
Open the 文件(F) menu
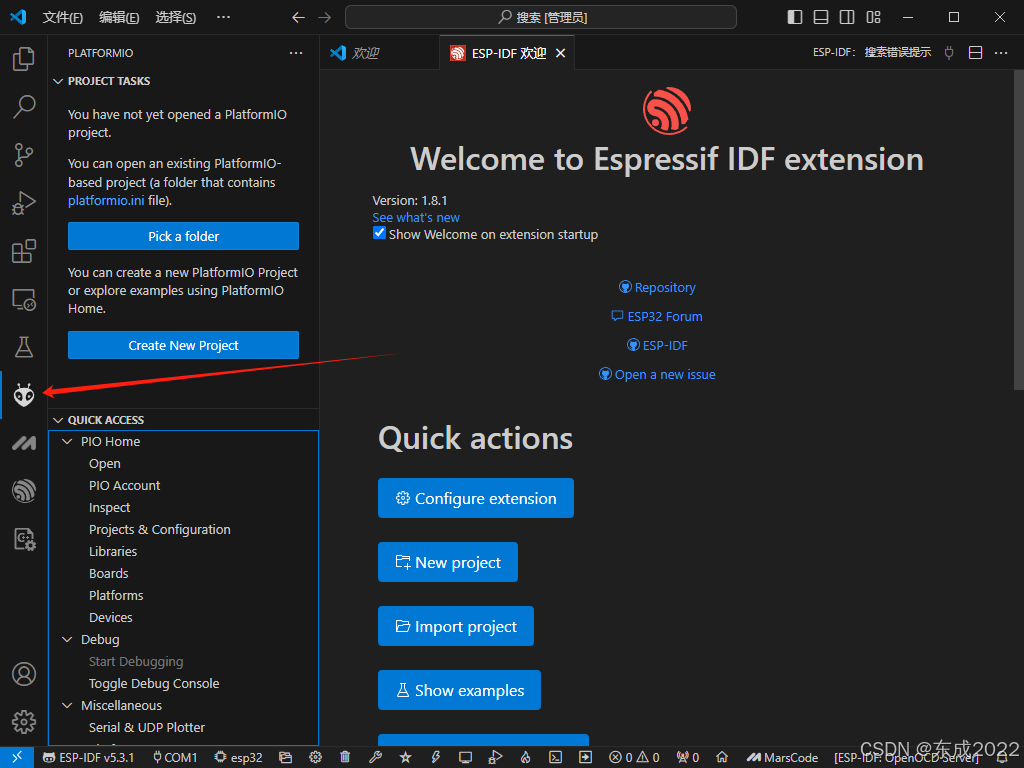62,17
